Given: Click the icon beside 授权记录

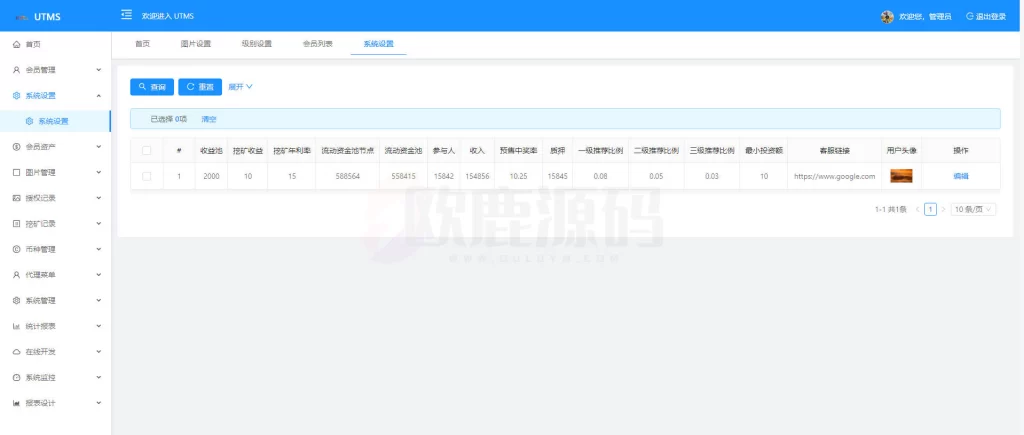Looking at the screenshot, I should 16,198.
